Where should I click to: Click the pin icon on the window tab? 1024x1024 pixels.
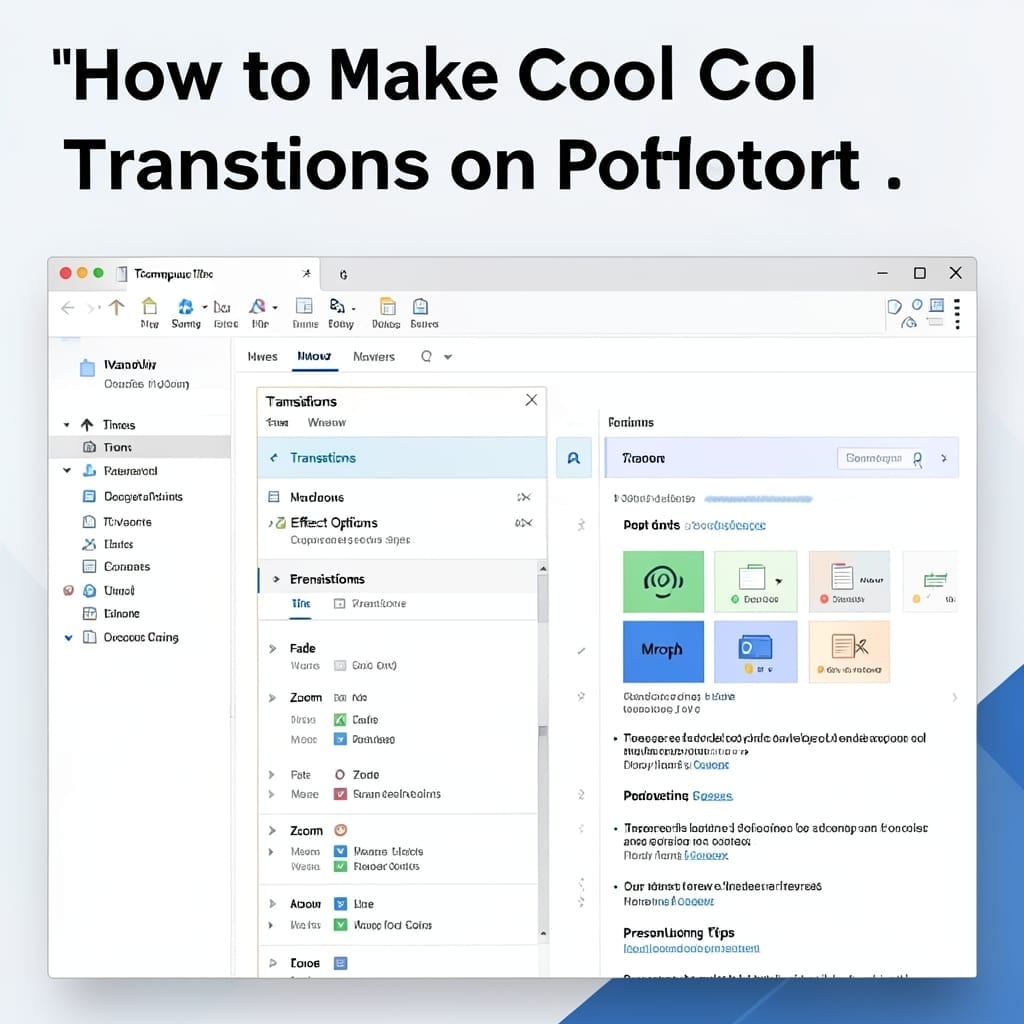[x=306, y=274]
